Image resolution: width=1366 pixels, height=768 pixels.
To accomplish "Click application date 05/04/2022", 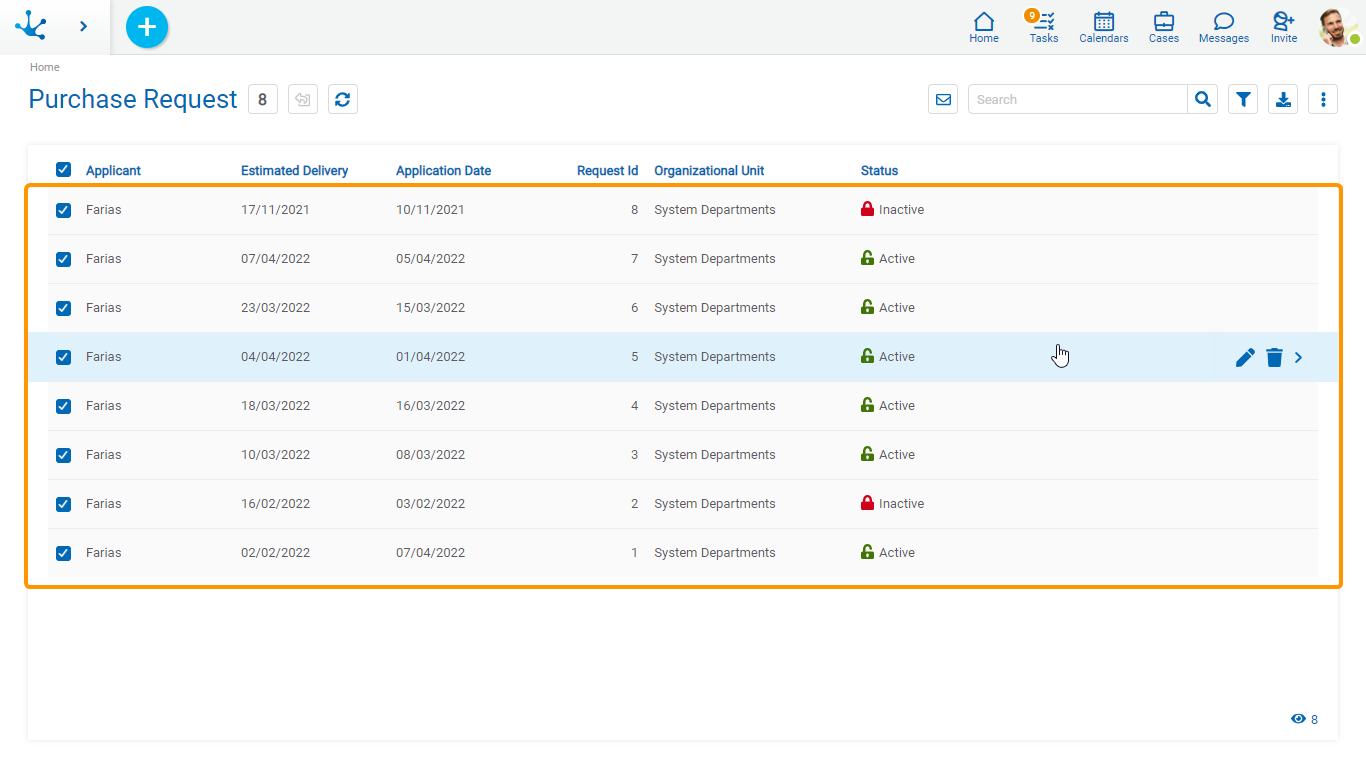I will 430,259.
